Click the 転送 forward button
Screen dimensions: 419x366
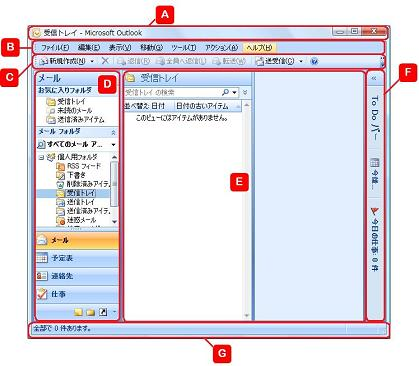[229, 61]
